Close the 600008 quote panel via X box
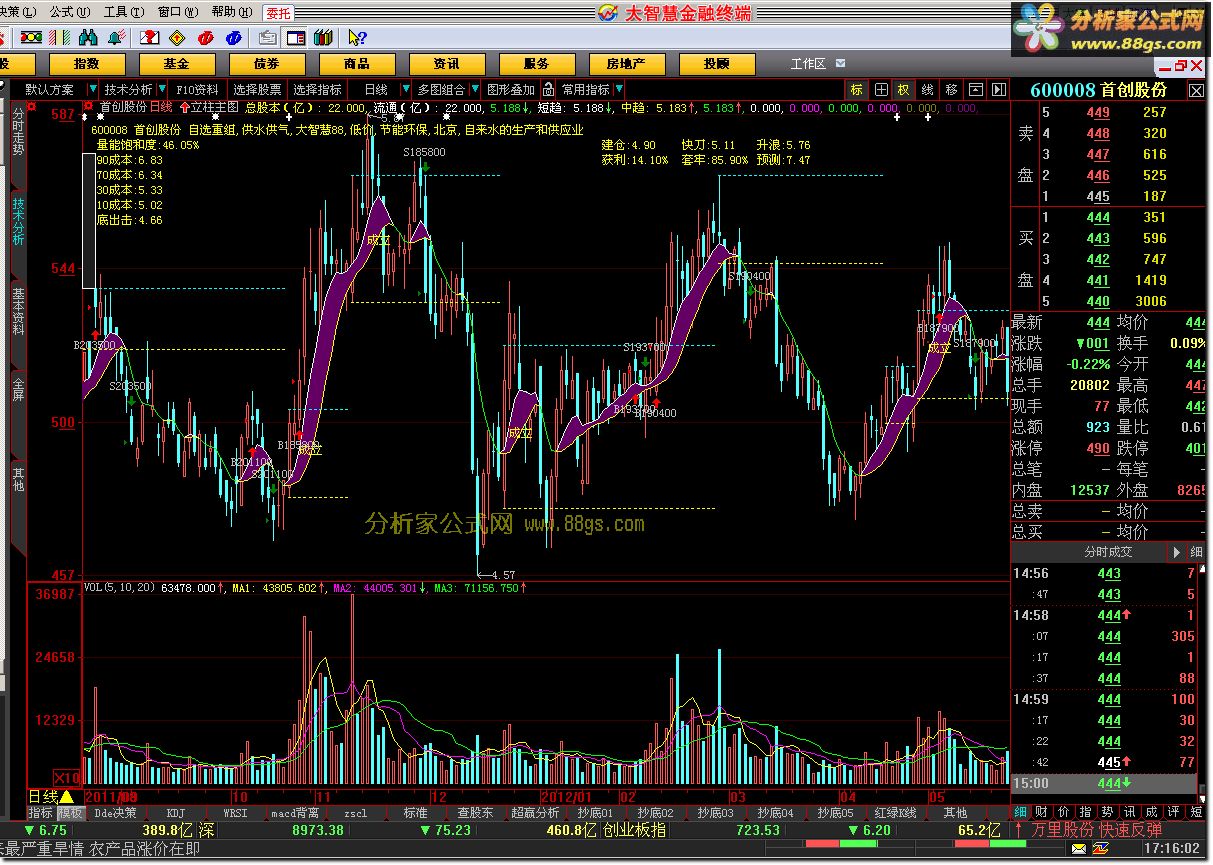This screenshot has width=1213, height=865. (1196, 90)
